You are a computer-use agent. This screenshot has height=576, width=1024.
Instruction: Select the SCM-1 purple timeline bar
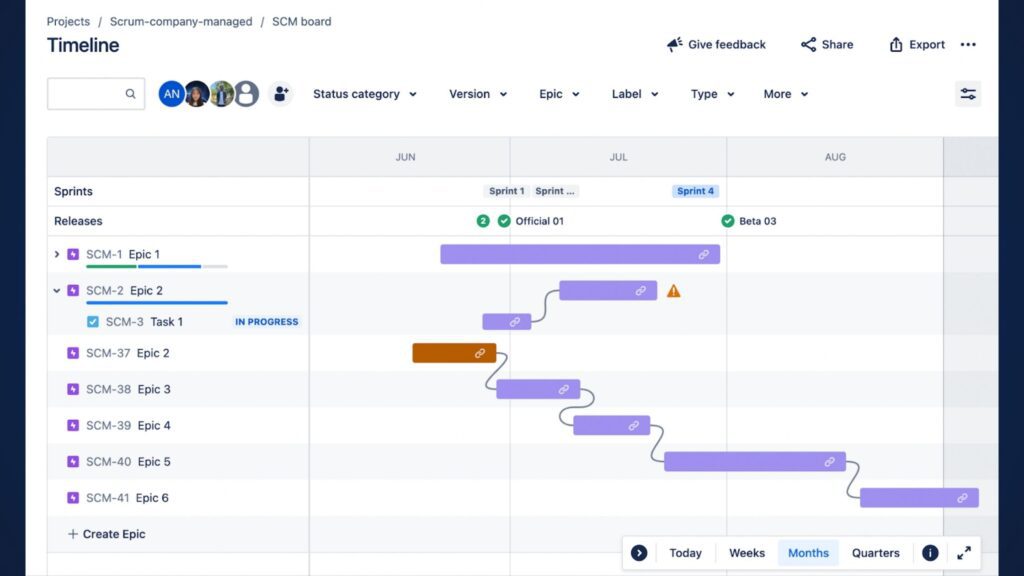coord(580,254)
